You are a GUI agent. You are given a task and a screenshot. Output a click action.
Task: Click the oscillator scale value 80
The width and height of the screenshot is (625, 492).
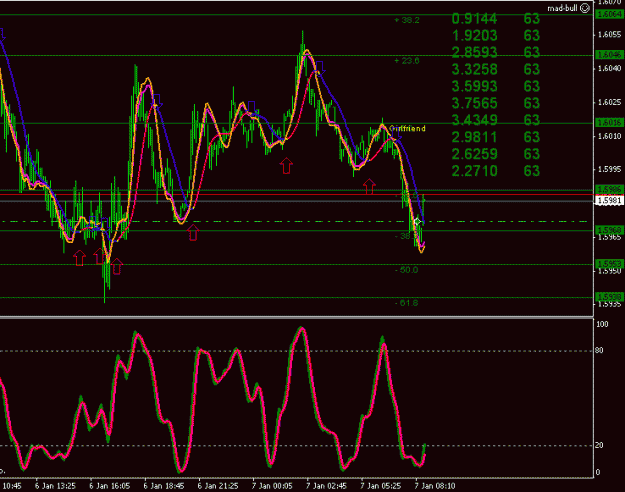click(x=599, y=350)
